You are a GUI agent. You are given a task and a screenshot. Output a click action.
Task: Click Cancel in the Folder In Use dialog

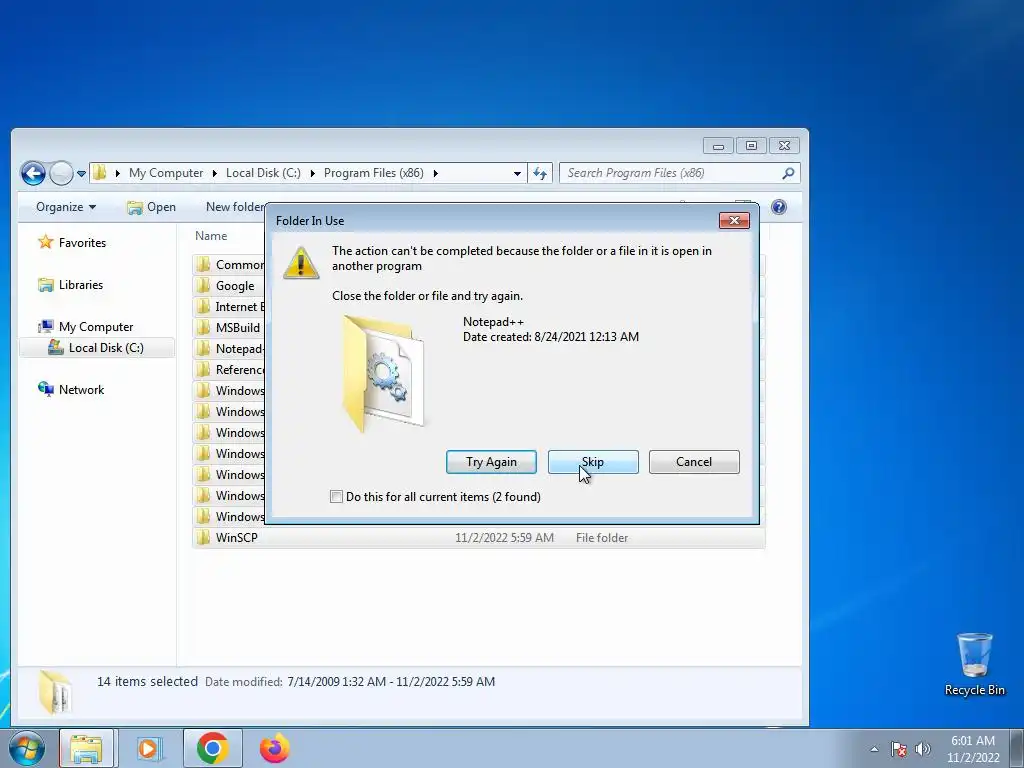[694, 462]
